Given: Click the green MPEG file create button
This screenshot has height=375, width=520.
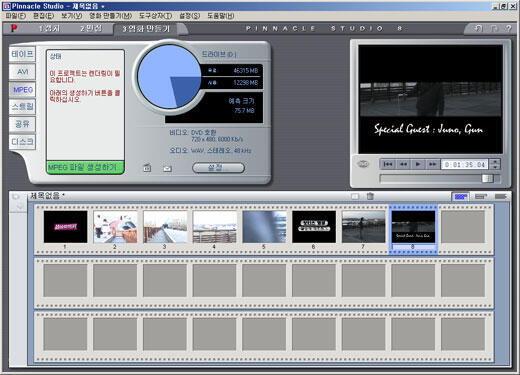Looking at the screenshot, I should 85,167.
